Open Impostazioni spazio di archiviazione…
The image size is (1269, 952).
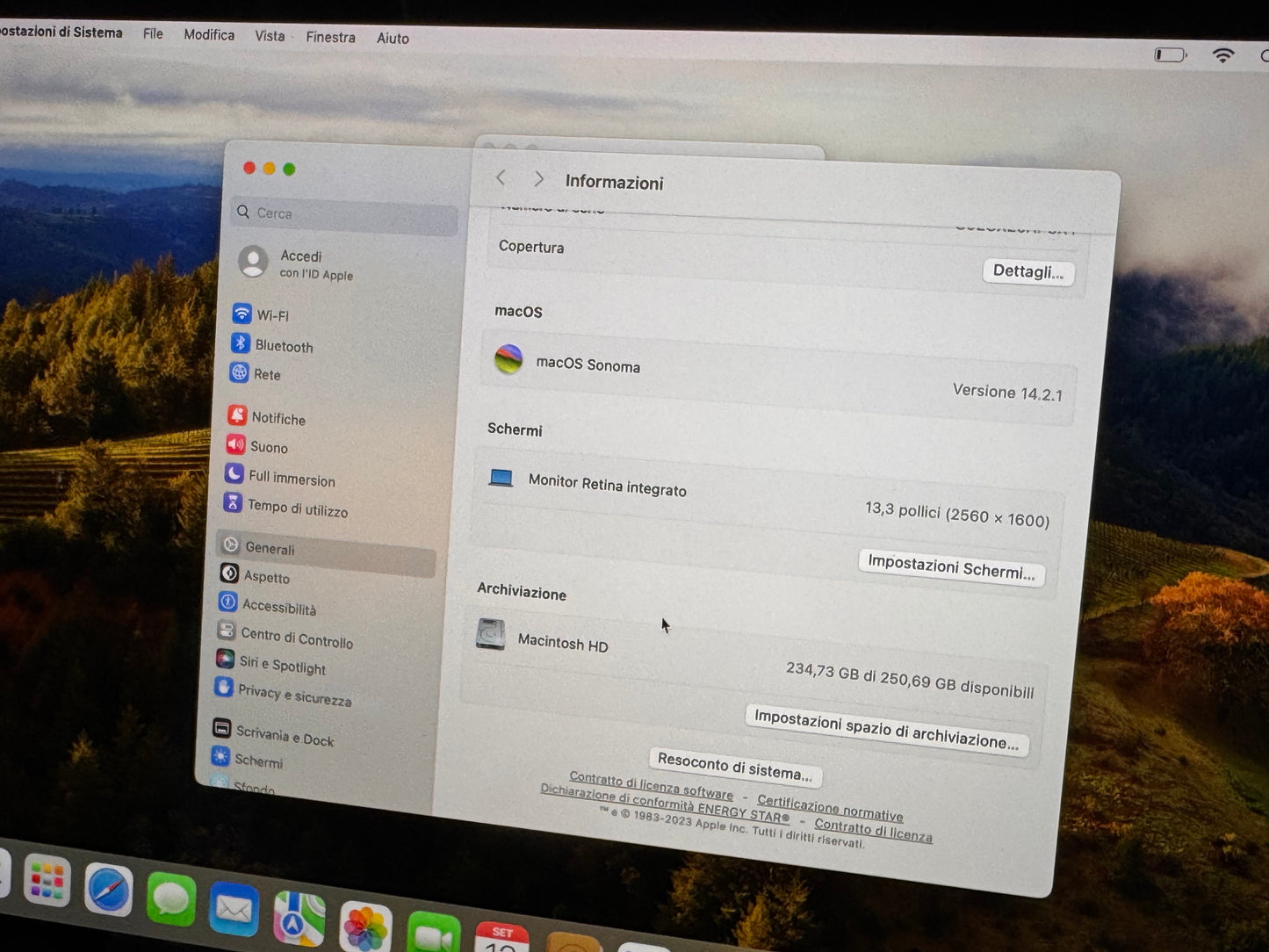pos(885,730)
